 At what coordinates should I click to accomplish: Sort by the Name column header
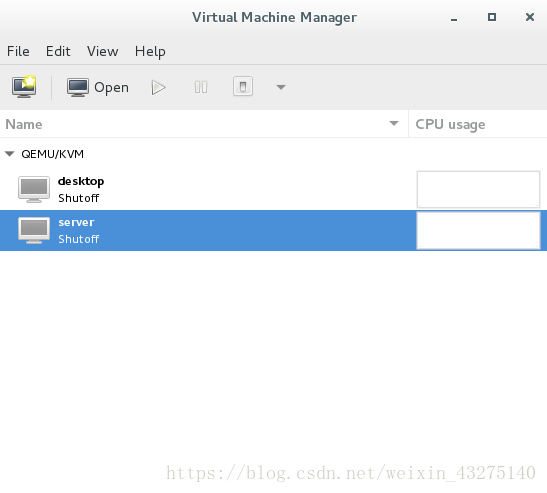point(204,124)
